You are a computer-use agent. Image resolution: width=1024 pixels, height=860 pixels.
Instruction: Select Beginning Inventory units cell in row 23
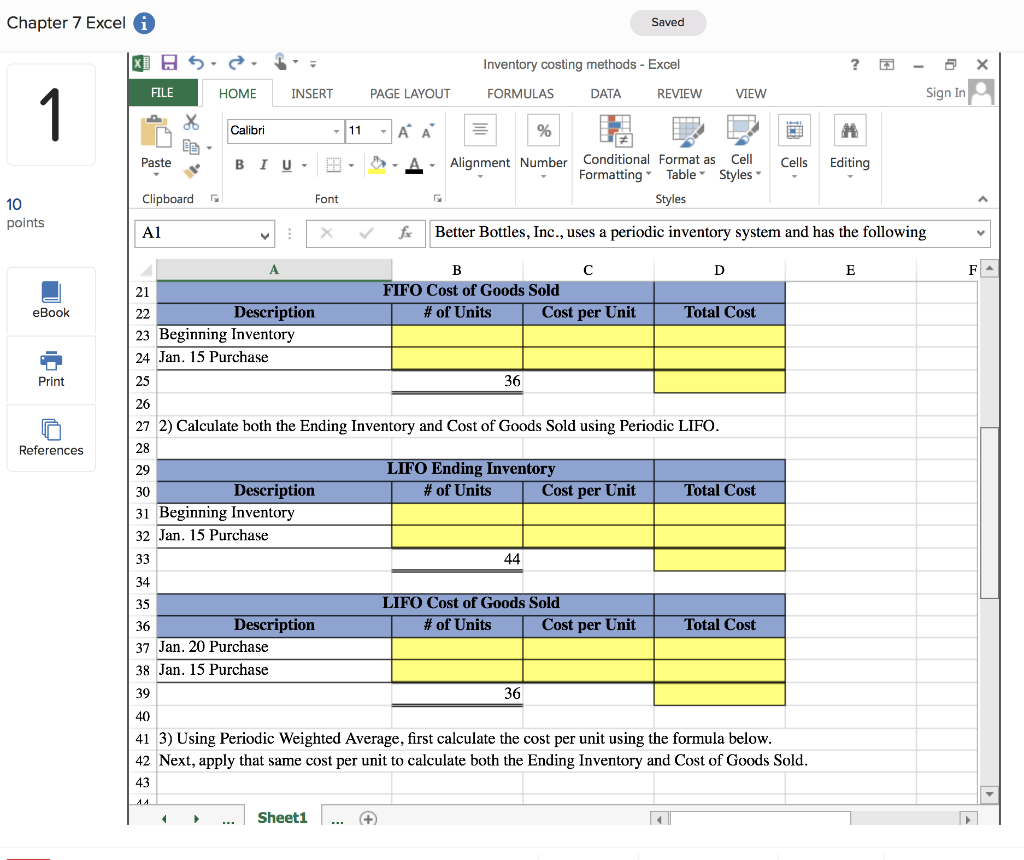coord(457,336)
